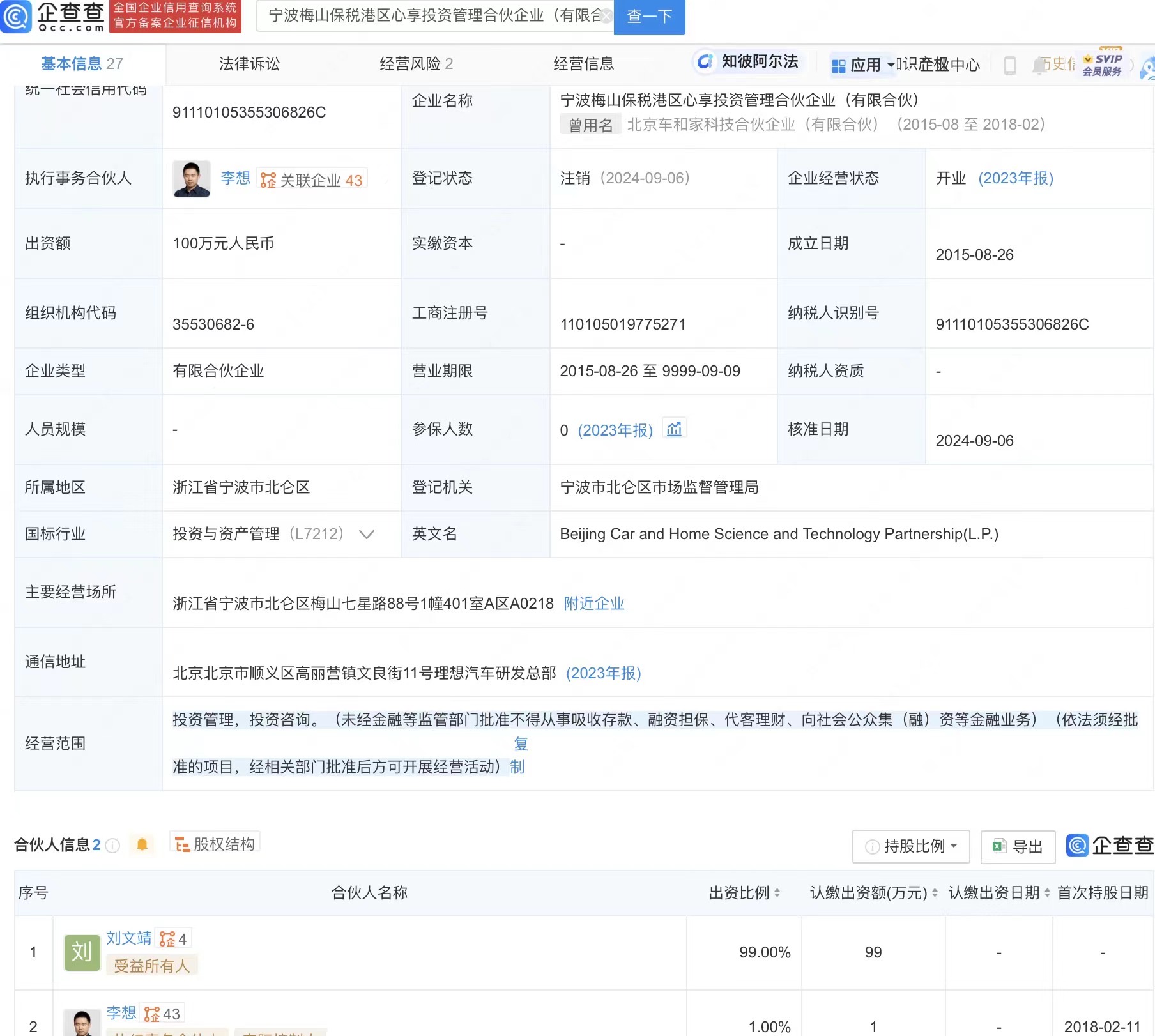1155x1036 pixels.
Task: Open the 经营风险 tab
Action: (x=416, y=64)
